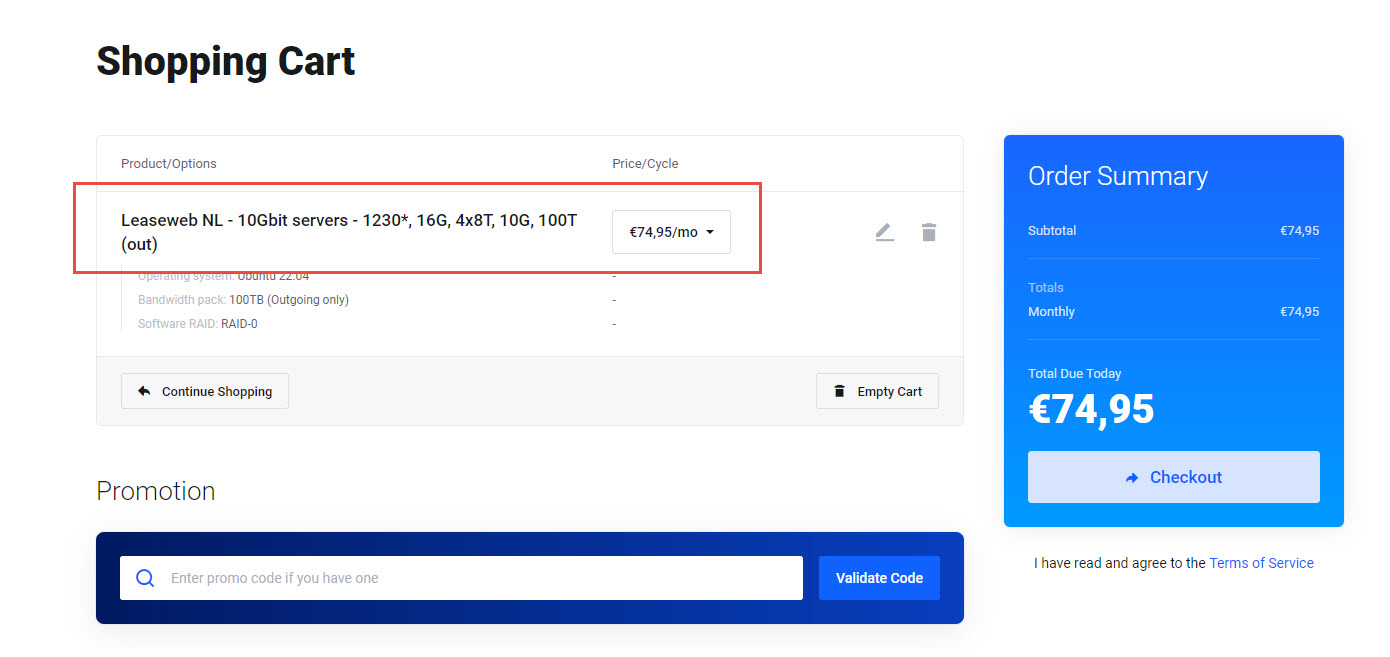This screenshot has width=1390, height=657.
Task: Click the caret arrow on the price selector
Action: (710, 233)
